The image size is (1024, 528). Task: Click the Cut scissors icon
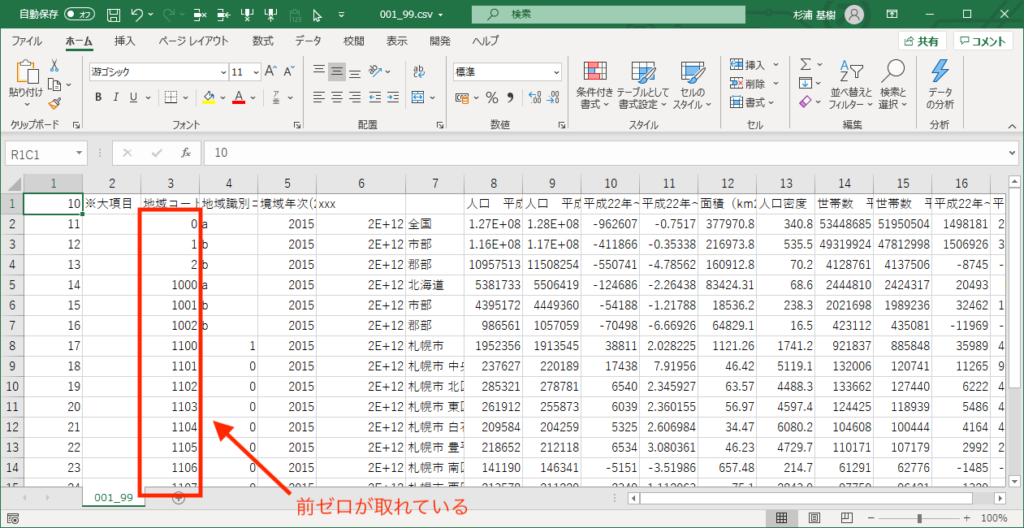click(x=54, y=66)
